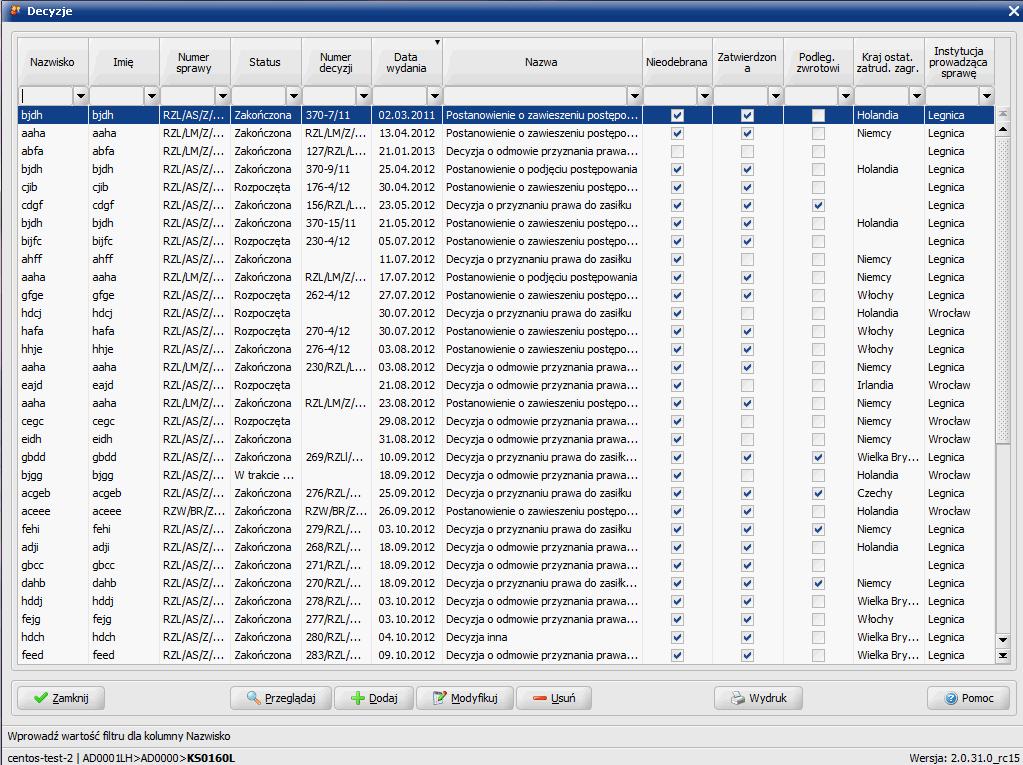Open the Nazwa filter dropdown
Viewport: 1023px width, 765px height.
click(634, 95)
